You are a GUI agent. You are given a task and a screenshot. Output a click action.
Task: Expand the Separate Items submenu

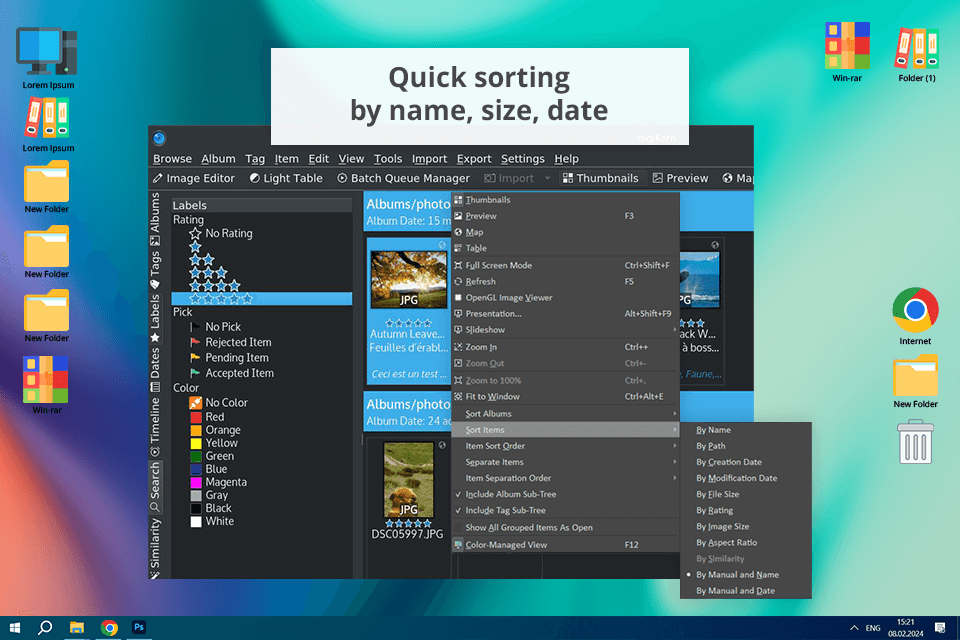point(565,462)
